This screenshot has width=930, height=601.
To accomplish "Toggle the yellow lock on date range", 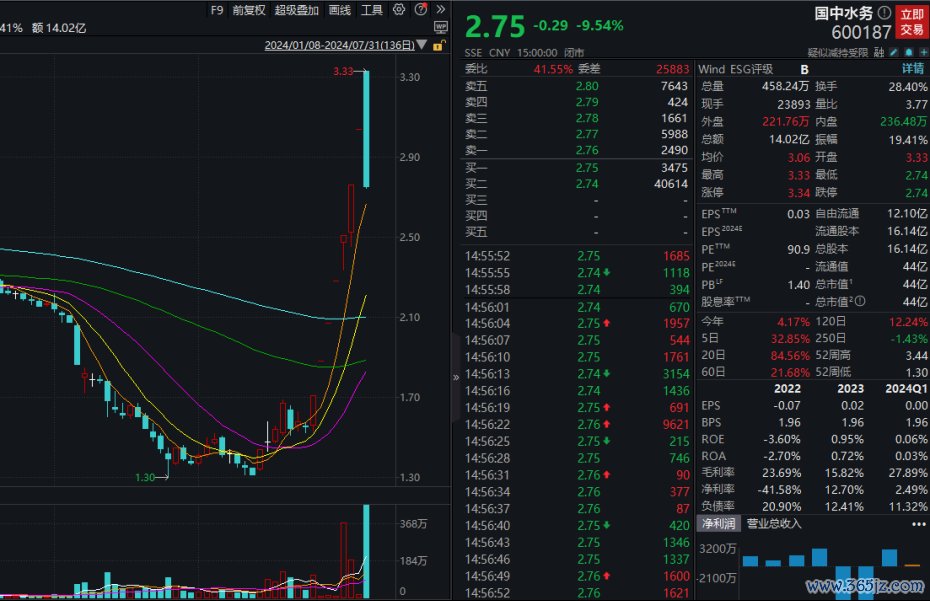I will (x=437, y=45).
